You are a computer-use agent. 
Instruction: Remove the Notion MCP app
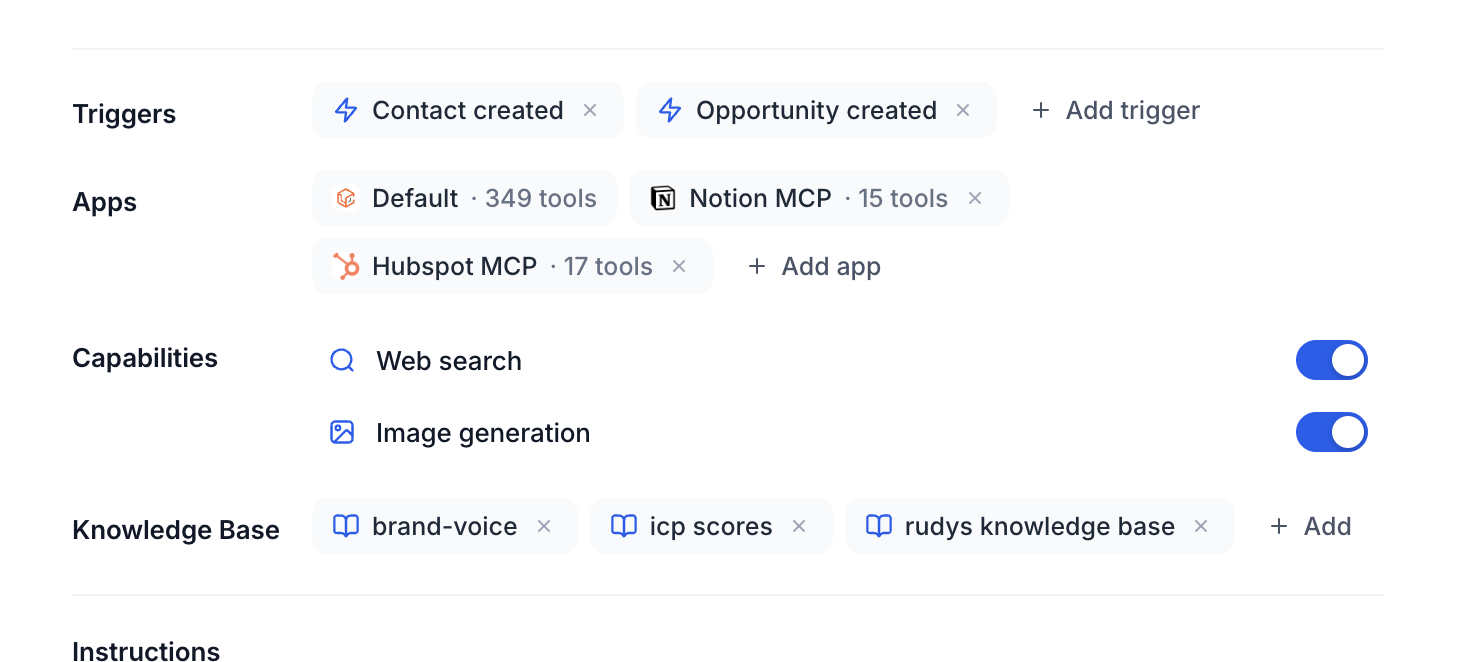975,198
